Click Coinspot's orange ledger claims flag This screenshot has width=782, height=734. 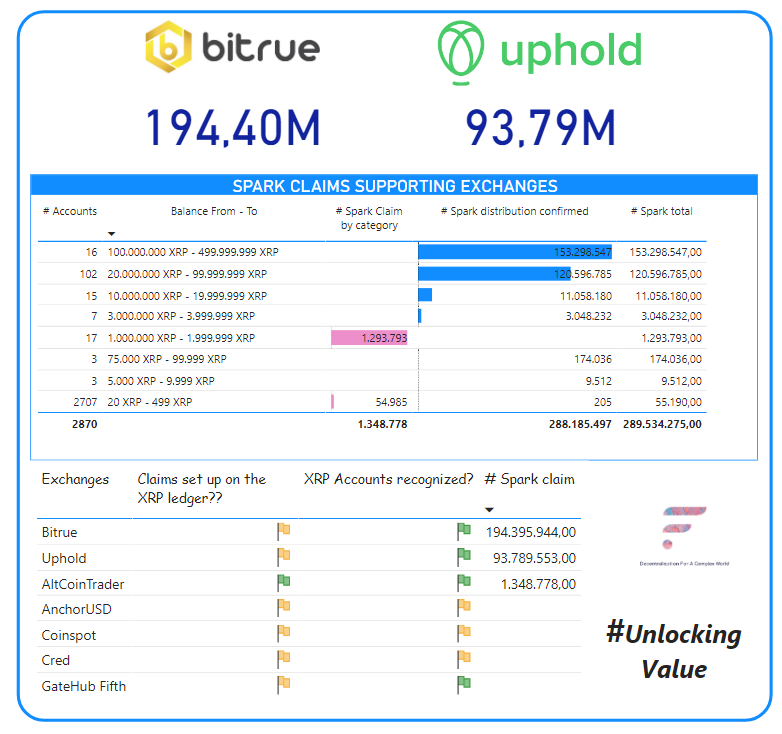(x=284, y=634)
